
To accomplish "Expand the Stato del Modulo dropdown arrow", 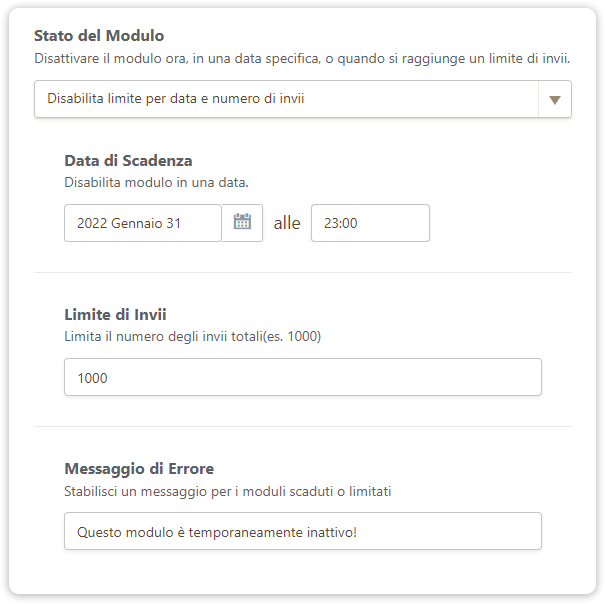I will [x=555, y=99].
